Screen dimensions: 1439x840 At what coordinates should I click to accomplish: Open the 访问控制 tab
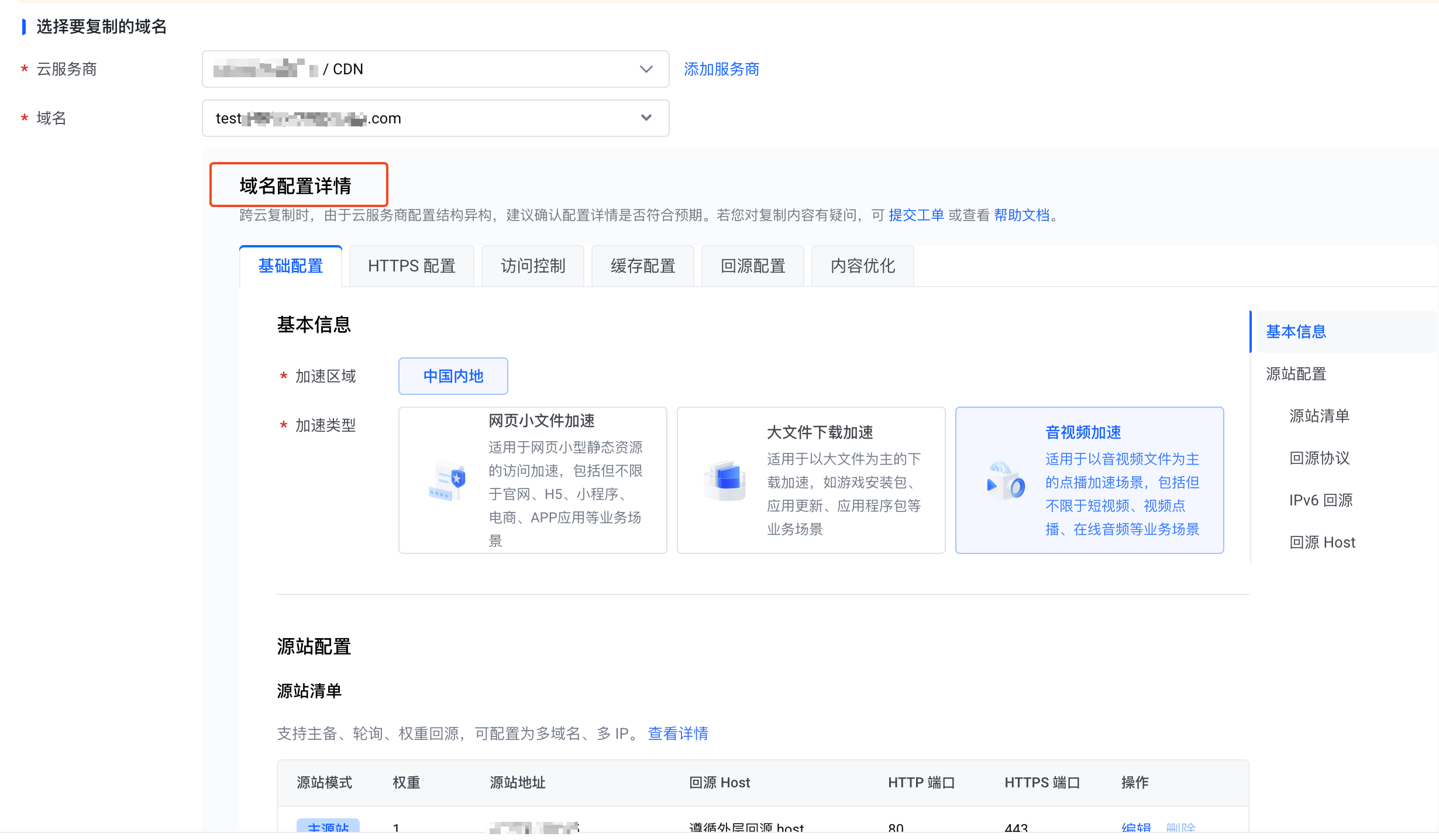533,266
